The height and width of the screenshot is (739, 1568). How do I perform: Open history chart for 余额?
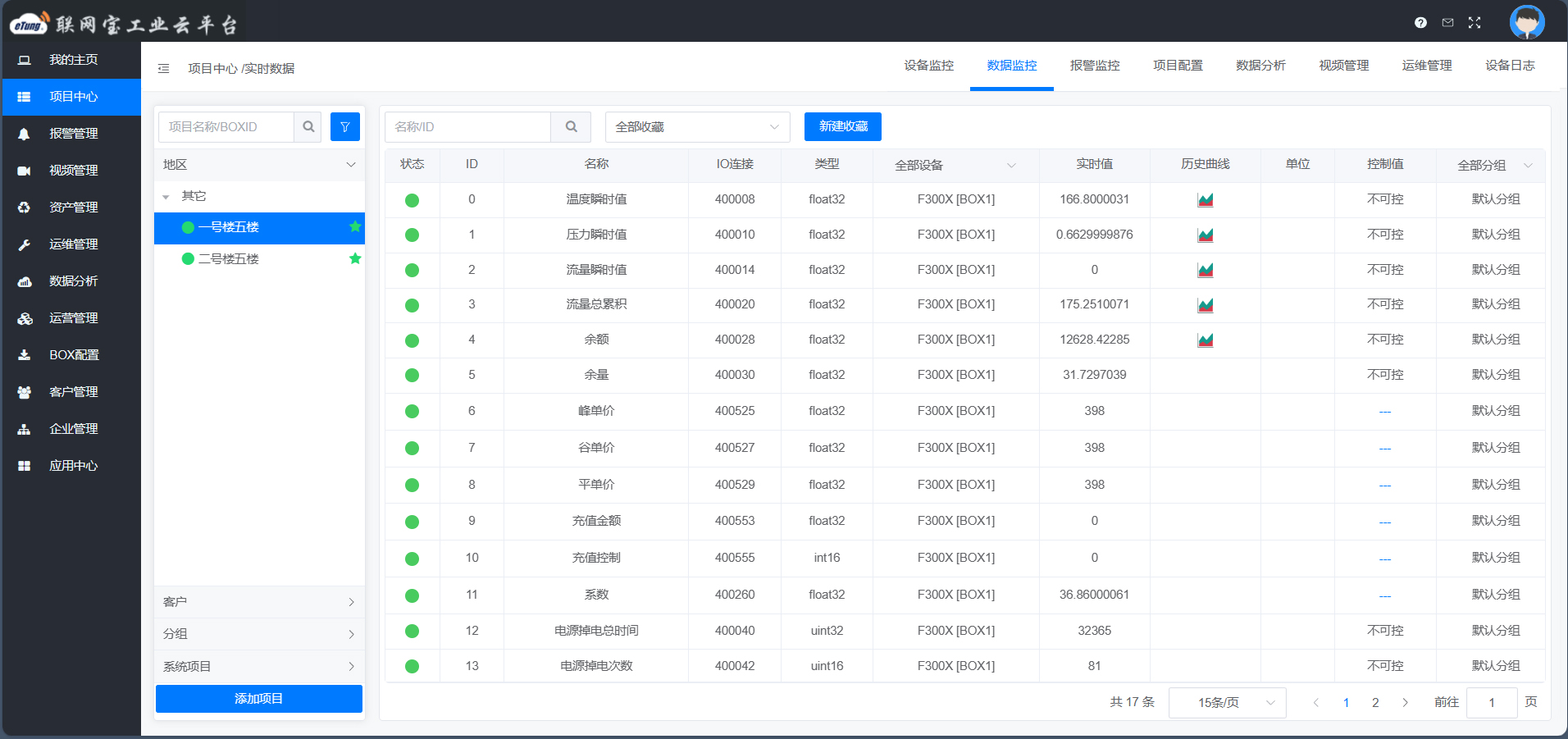(x=1205, y=340)
